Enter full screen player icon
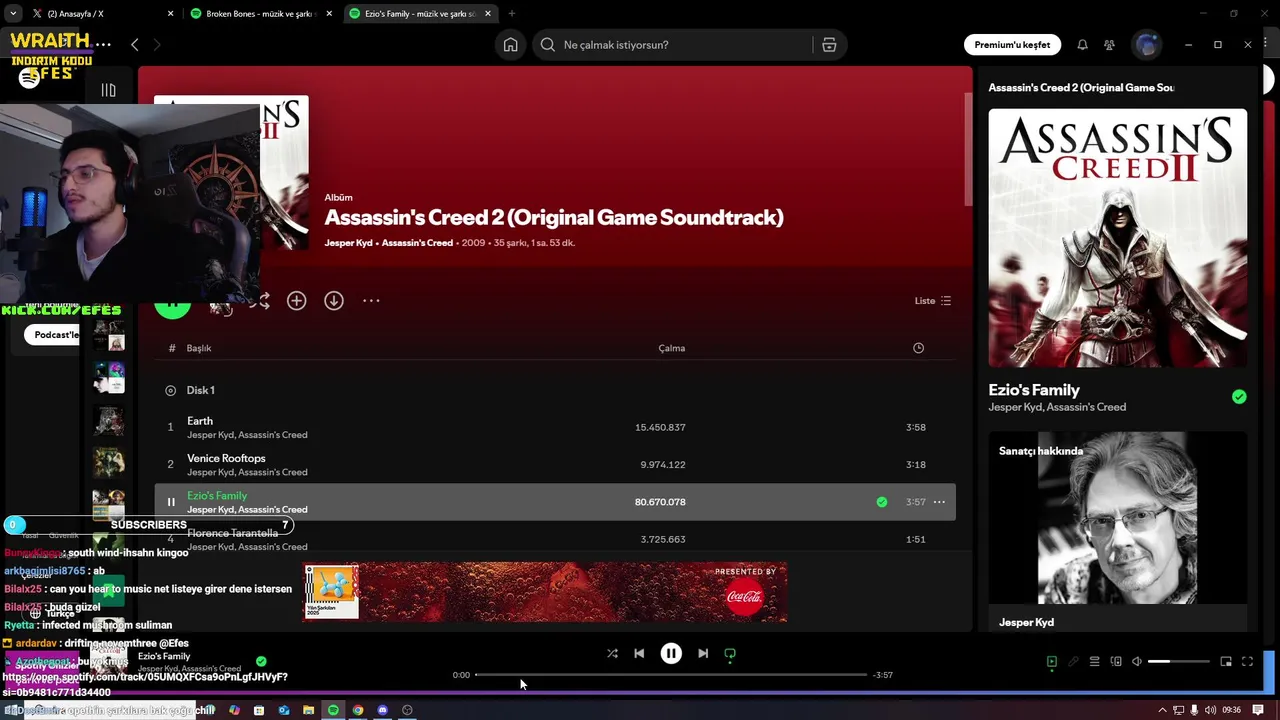 coord(1247,662)
